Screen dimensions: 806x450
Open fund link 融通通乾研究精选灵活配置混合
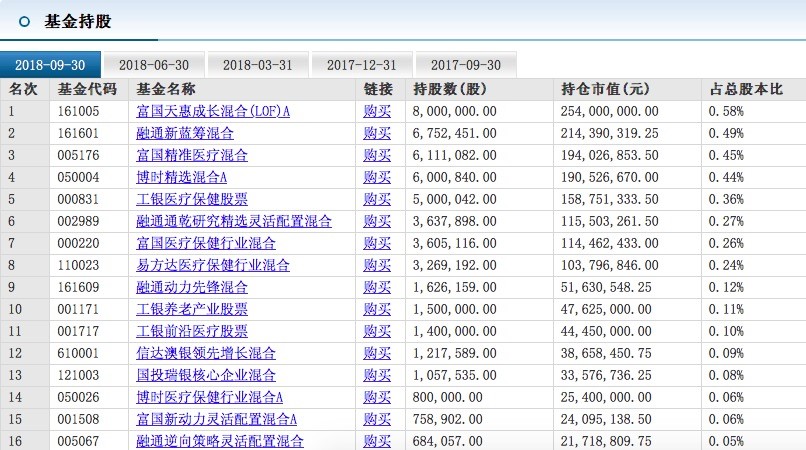coord(234,221)
